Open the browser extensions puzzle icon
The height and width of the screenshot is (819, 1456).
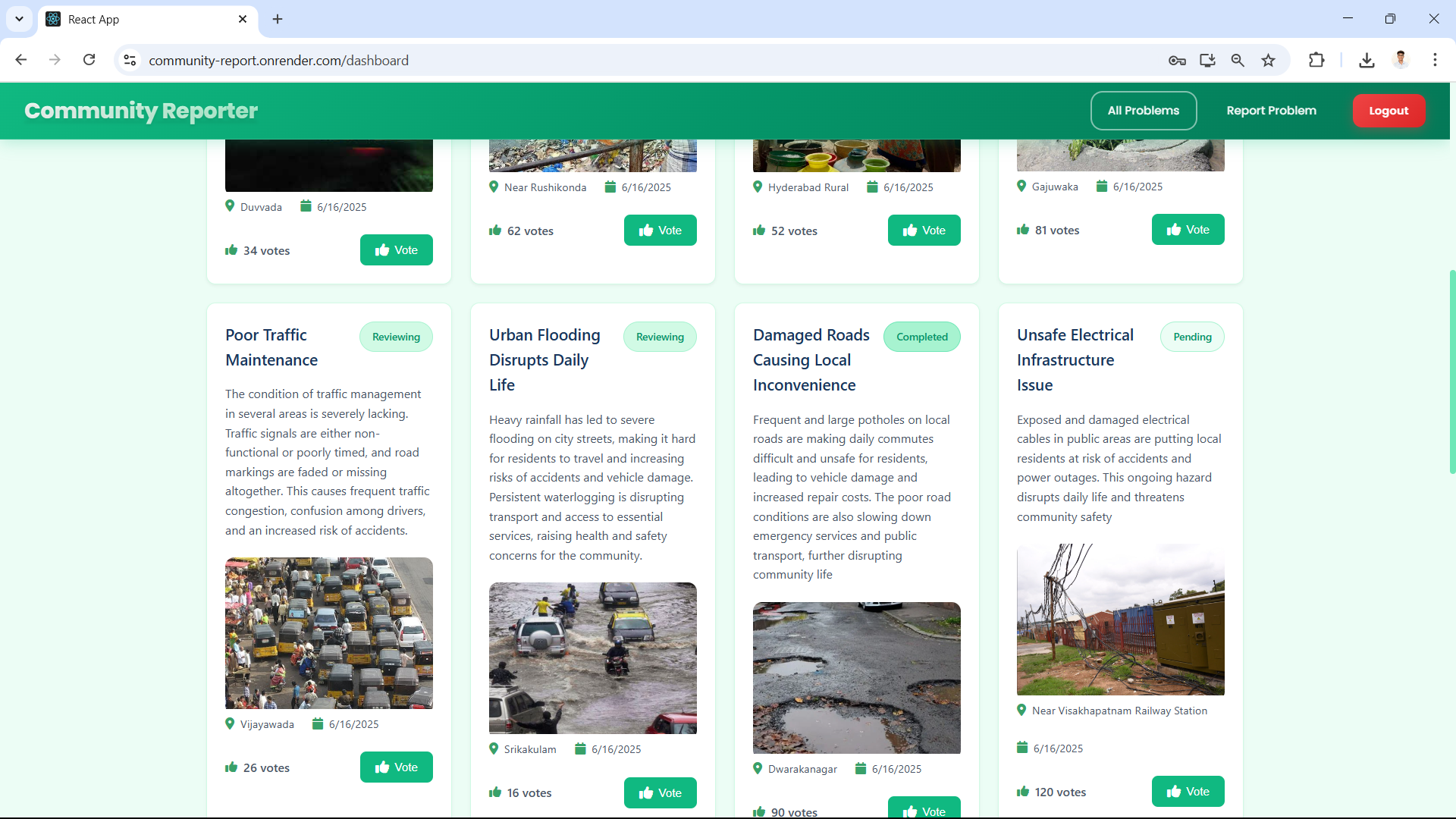coord(1316,61)
